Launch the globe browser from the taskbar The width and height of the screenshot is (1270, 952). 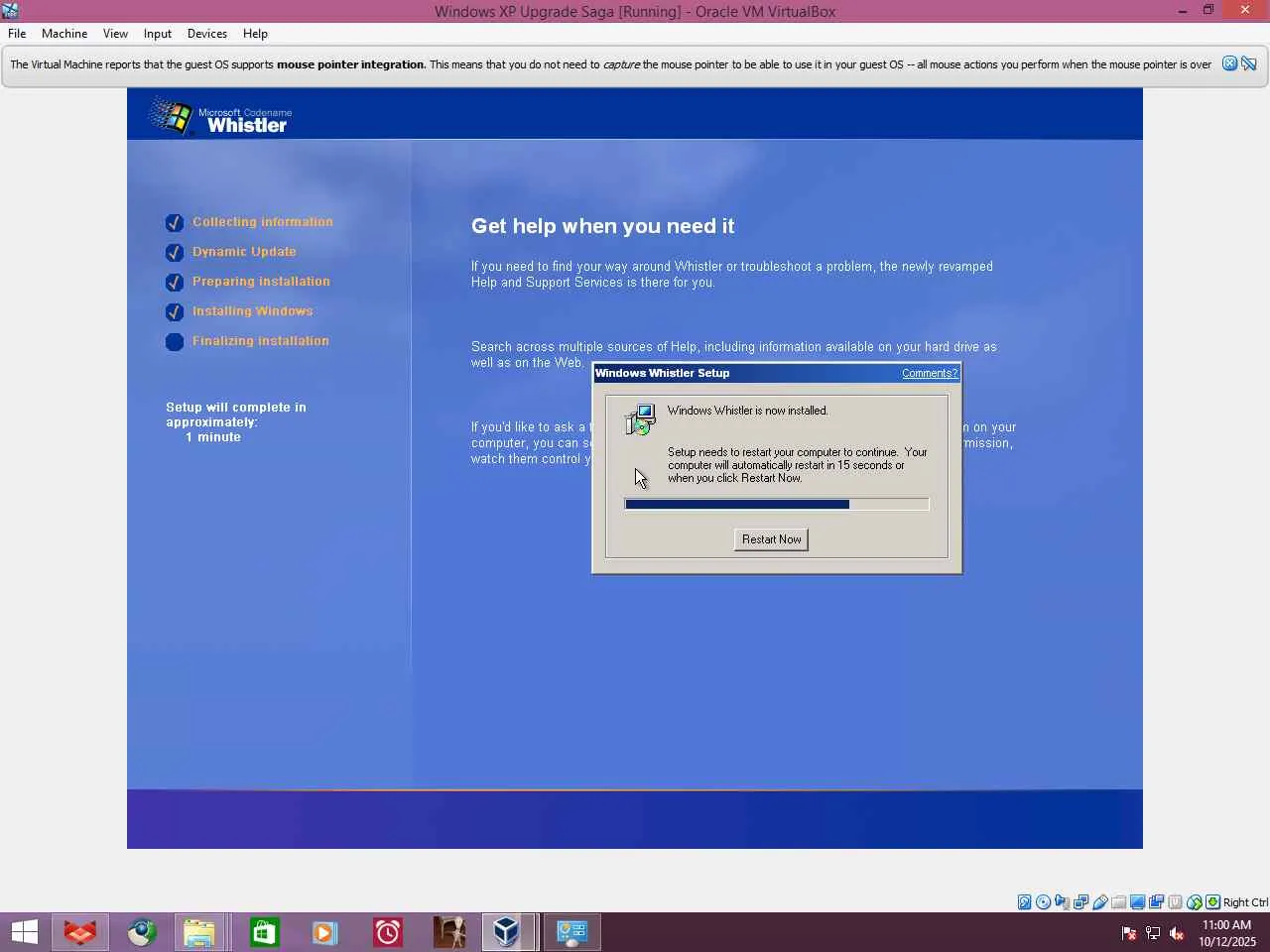142,932
